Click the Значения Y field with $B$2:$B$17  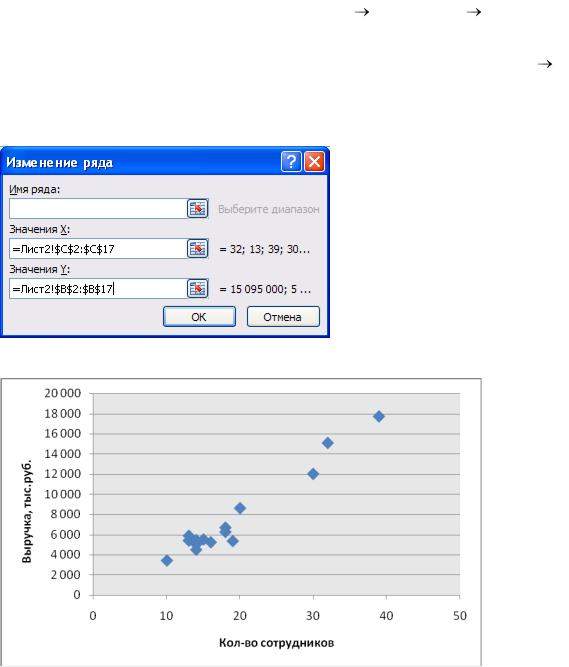(98, 288)
